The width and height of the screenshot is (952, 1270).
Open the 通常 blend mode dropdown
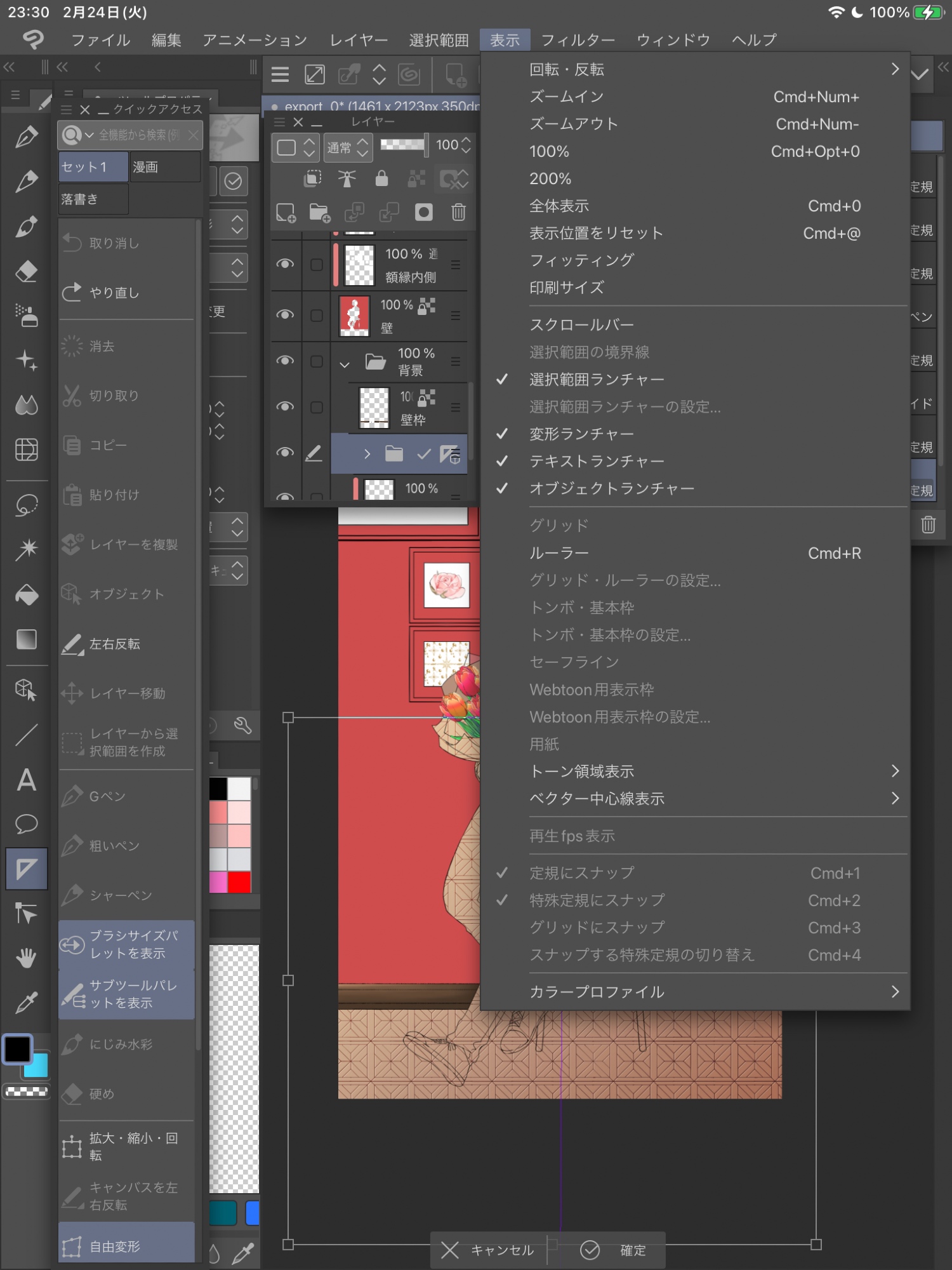(x=347, y=147)
